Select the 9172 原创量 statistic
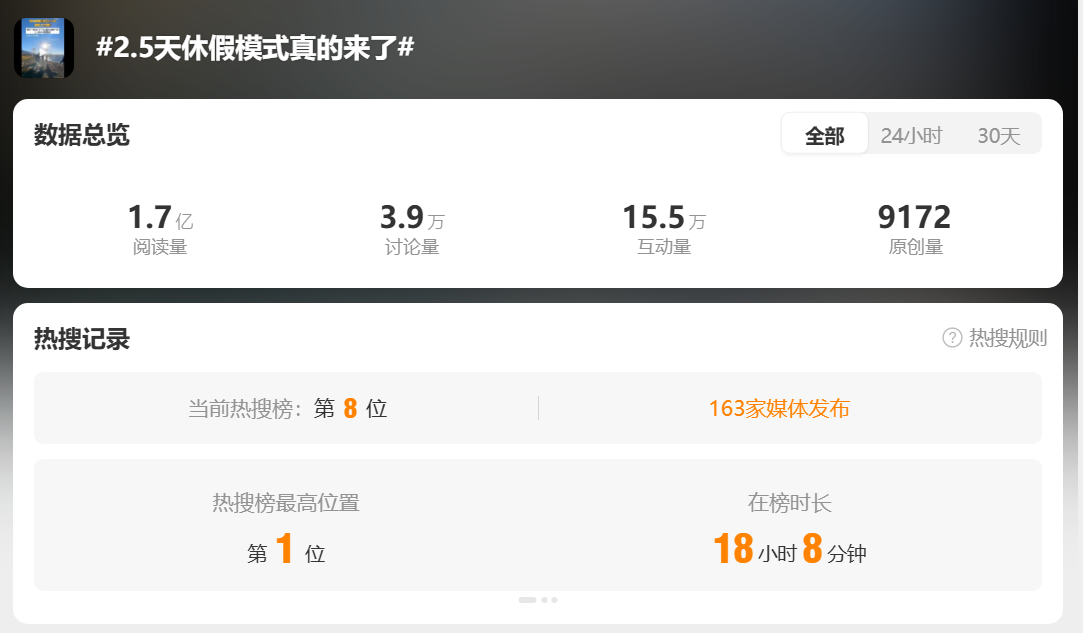The height and width of the screenshot is (633, 1083). pyautogui.click(x=915, y=229)
